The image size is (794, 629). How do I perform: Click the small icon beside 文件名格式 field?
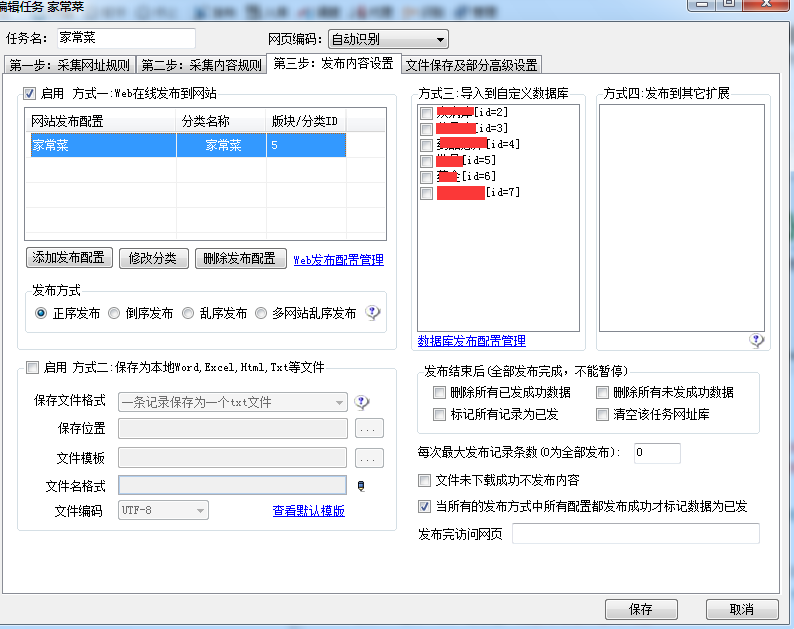(361, 486)
